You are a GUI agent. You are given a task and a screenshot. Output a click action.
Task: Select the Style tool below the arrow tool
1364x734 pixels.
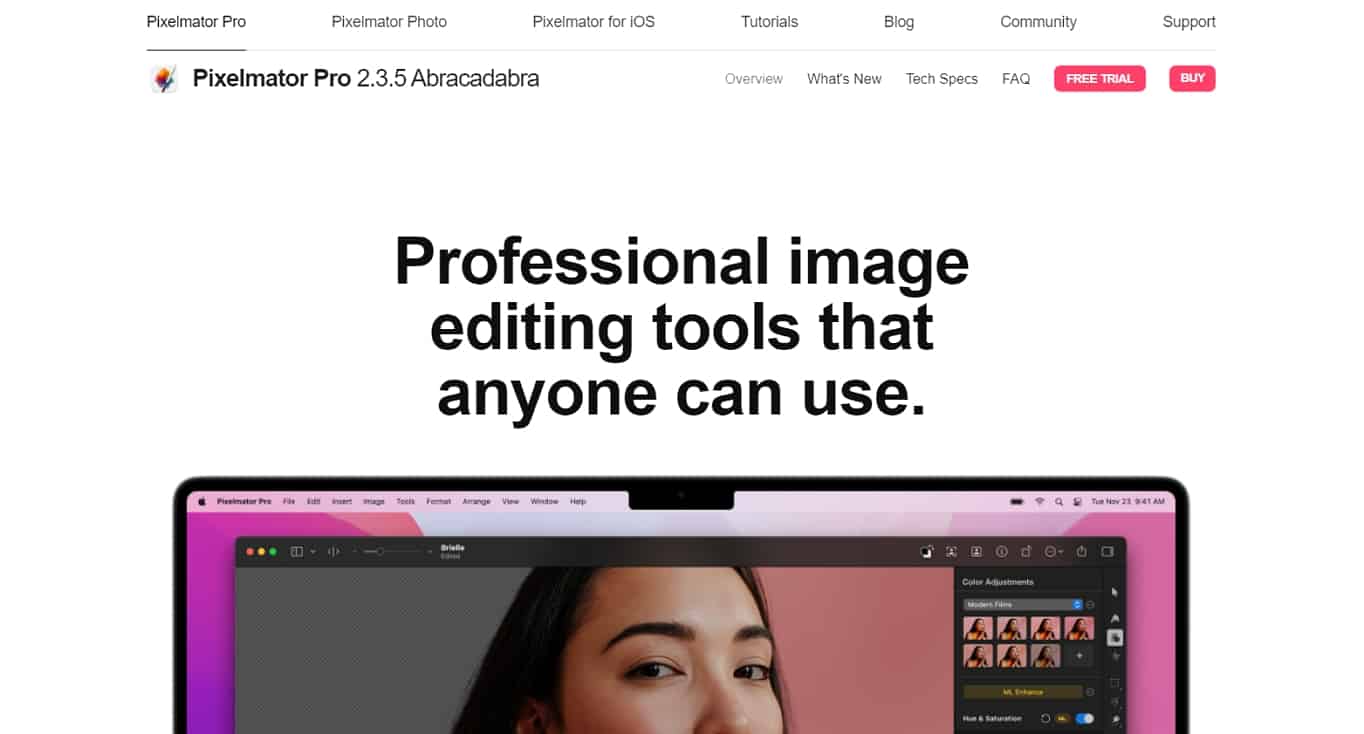coord(1115,619)
